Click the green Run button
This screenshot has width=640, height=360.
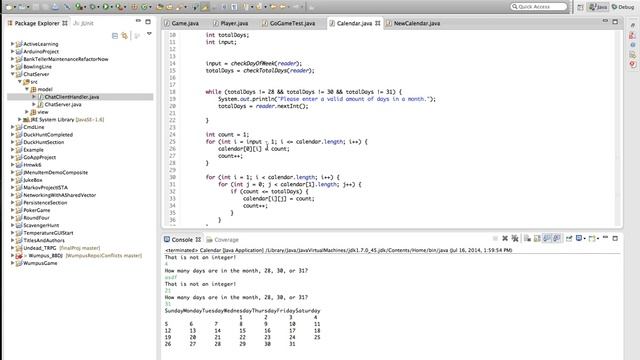coord(105,7)
